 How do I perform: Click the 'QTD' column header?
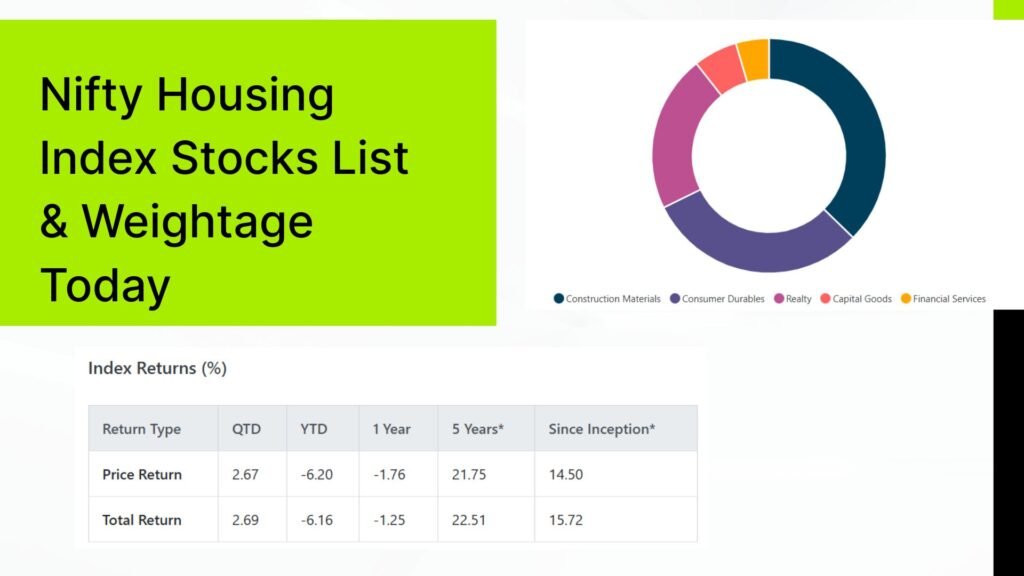click(246, 429)
